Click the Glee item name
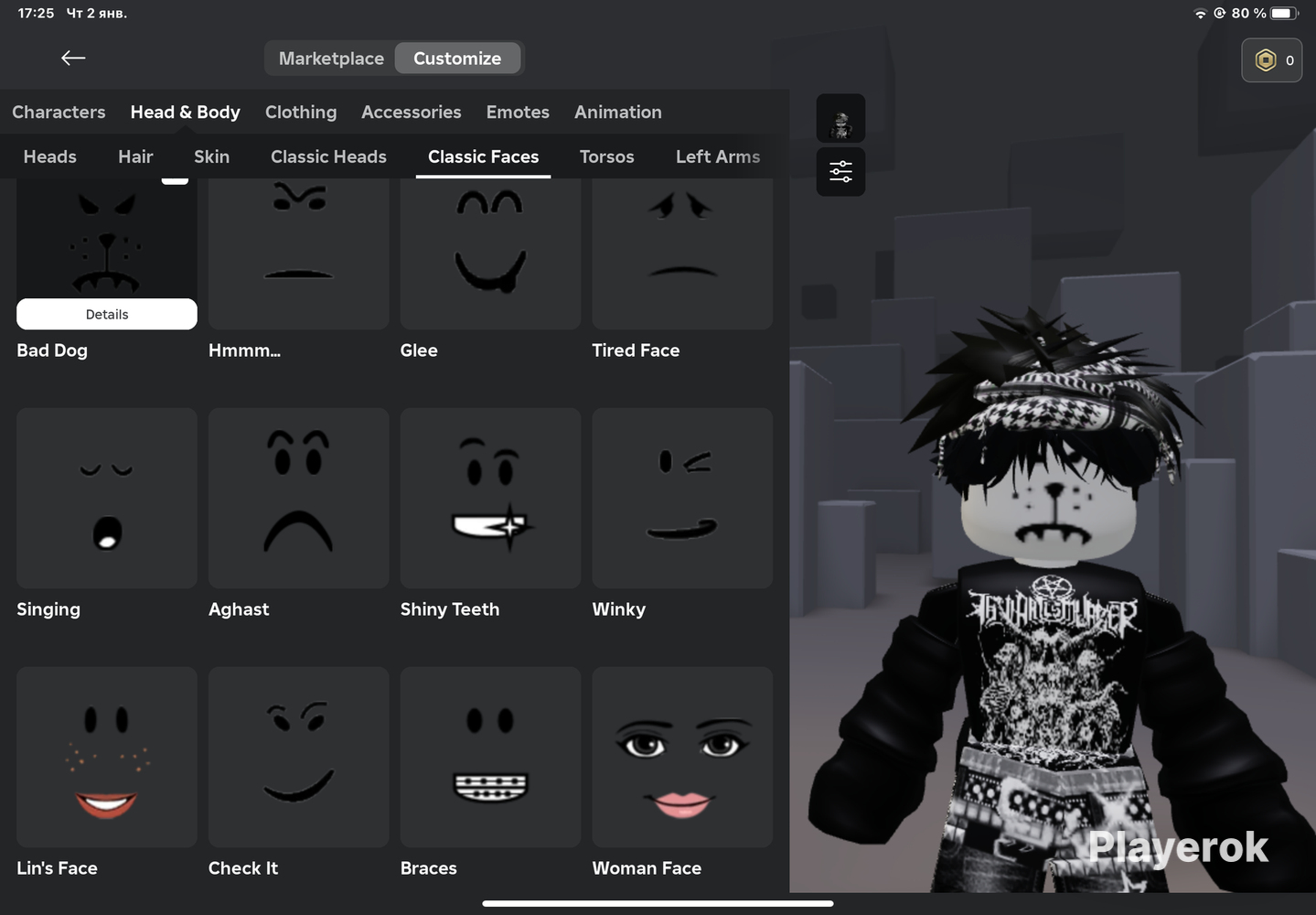 (x=419, y=350)
